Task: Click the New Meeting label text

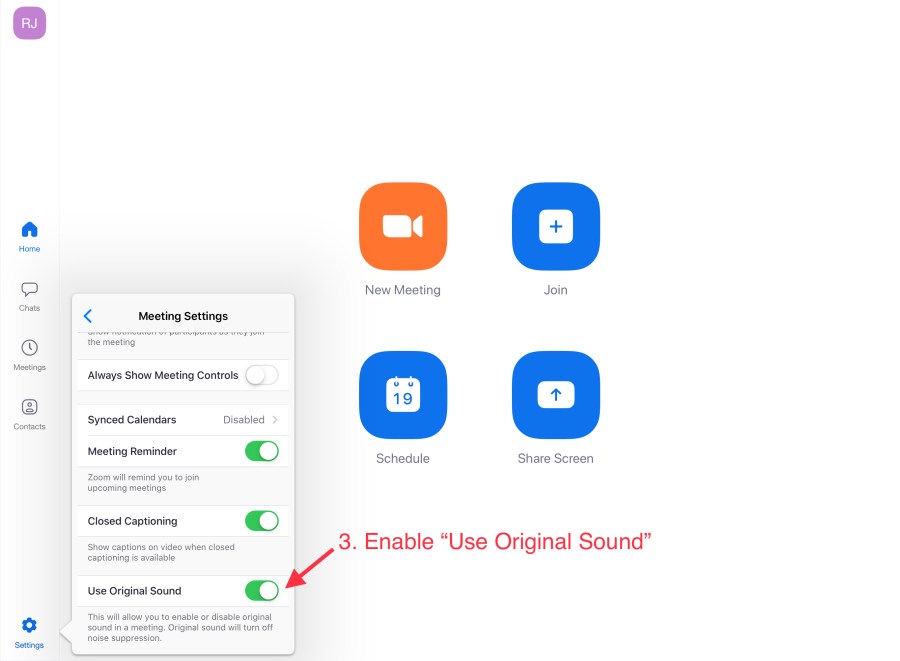Action: coord(403,290)
